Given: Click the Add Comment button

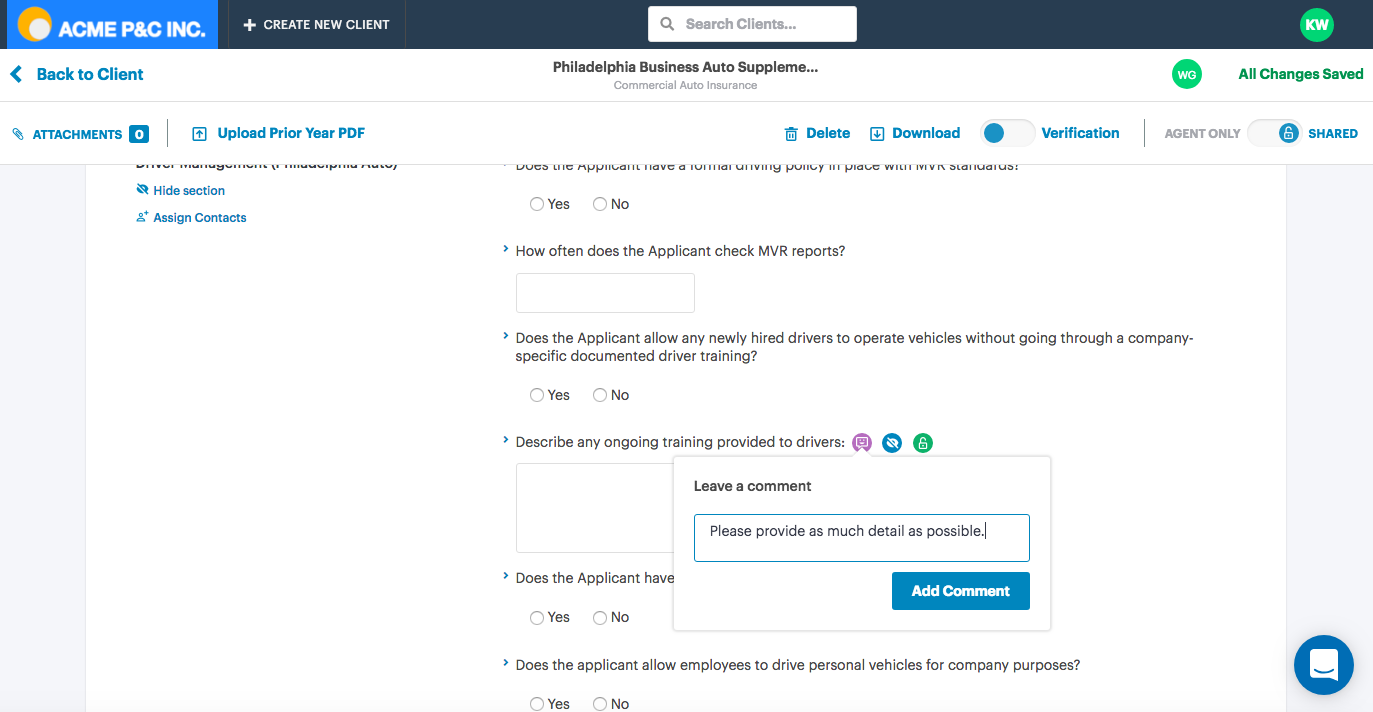Looking at the screenshot, I should (960, 591).
